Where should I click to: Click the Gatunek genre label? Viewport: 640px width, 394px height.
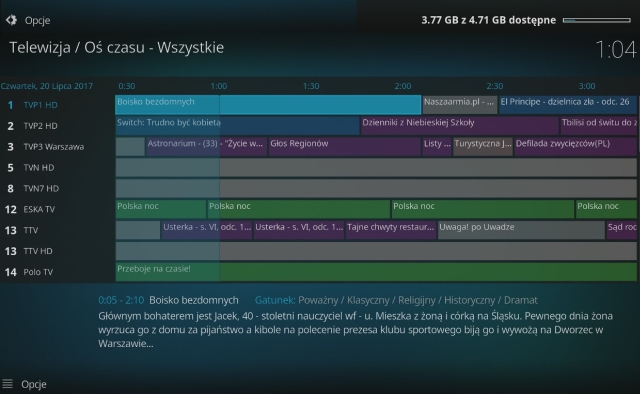[275, 300]
